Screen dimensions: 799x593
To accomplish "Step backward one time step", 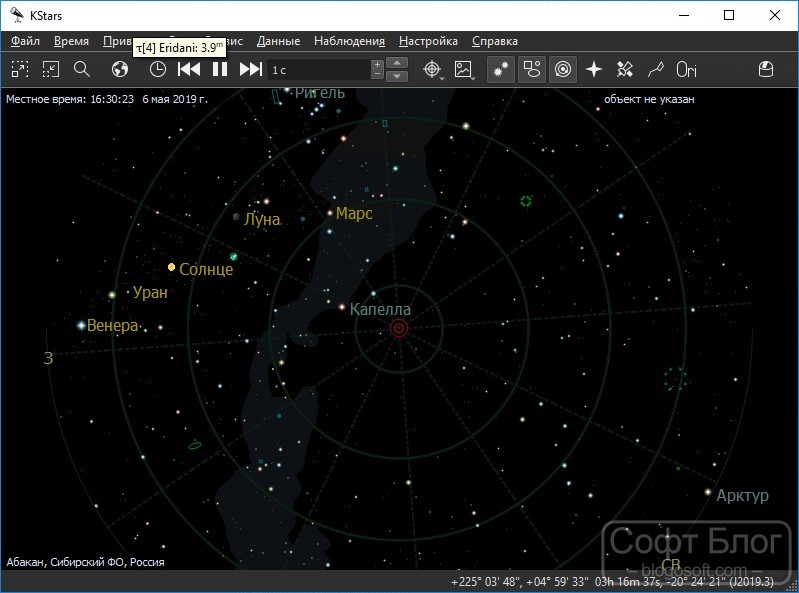I will point(189,69).
